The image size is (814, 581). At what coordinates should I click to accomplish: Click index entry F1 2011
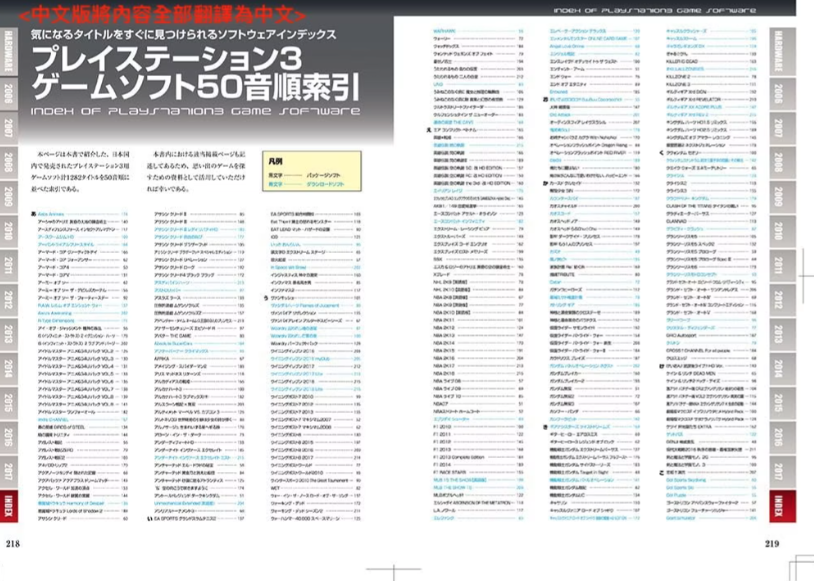(x=442, y=435)
